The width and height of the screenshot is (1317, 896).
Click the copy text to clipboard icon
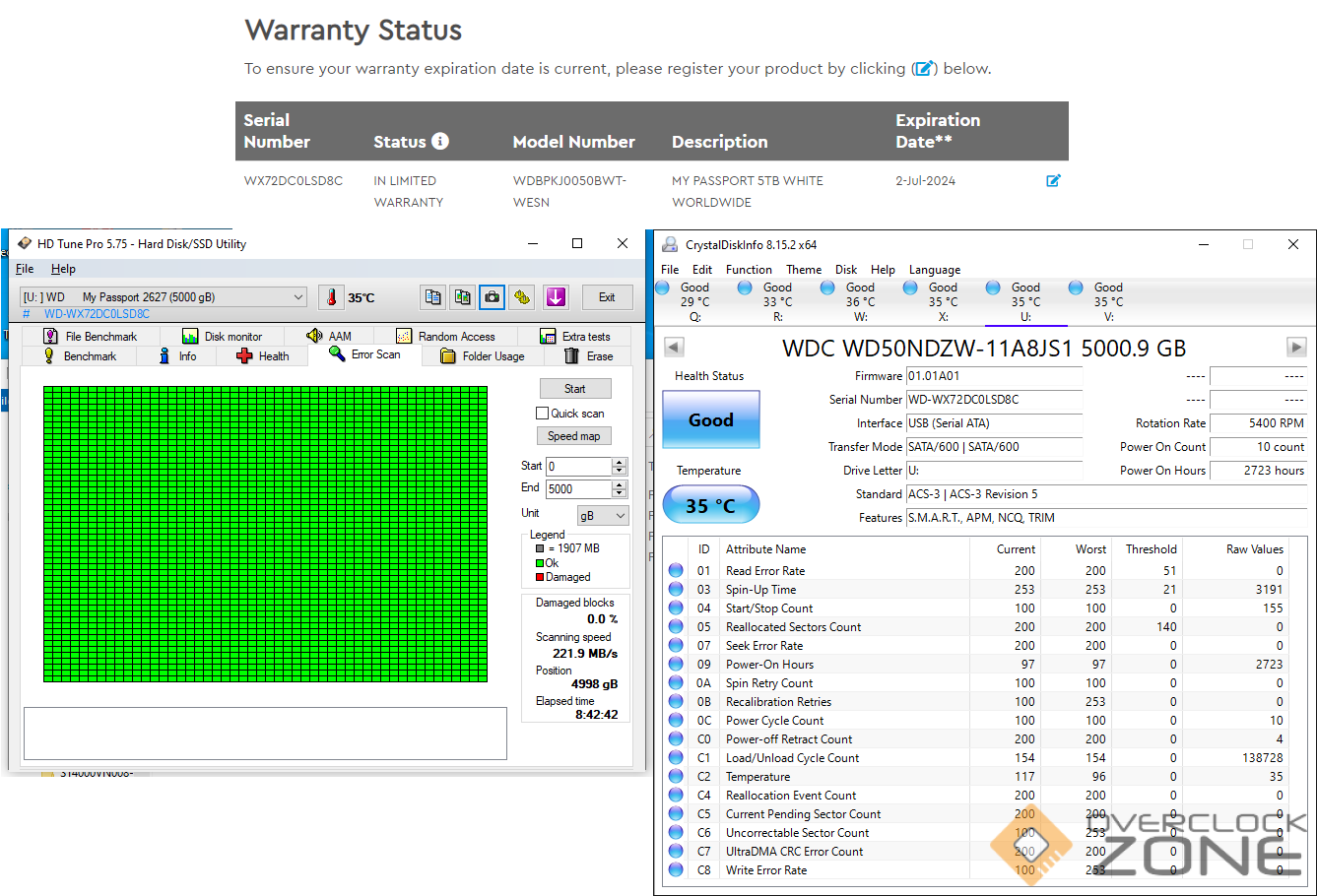[432, 297]
